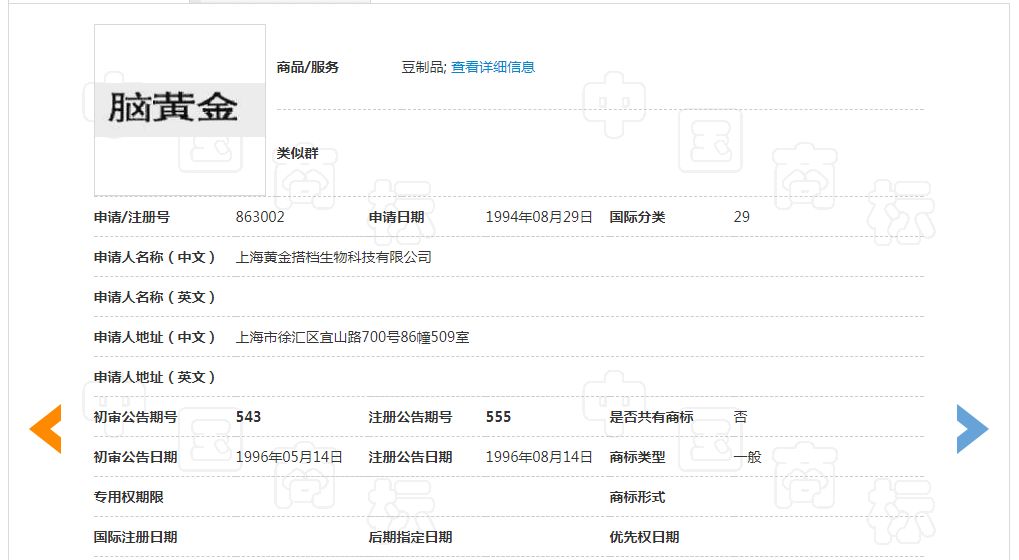The image size is (1019, 560).
Task: Select international class value 29
Action: [x=742, y=217]
